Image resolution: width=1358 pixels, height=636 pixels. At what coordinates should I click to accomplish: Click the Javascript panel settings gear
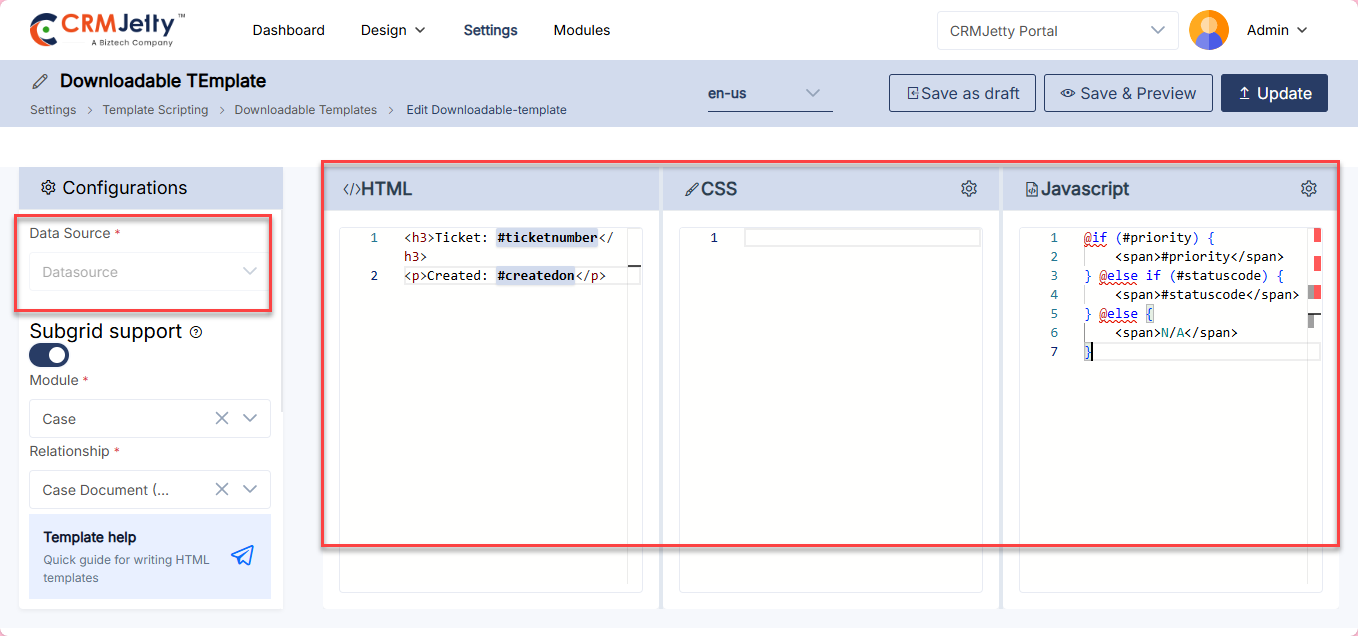1308,188
